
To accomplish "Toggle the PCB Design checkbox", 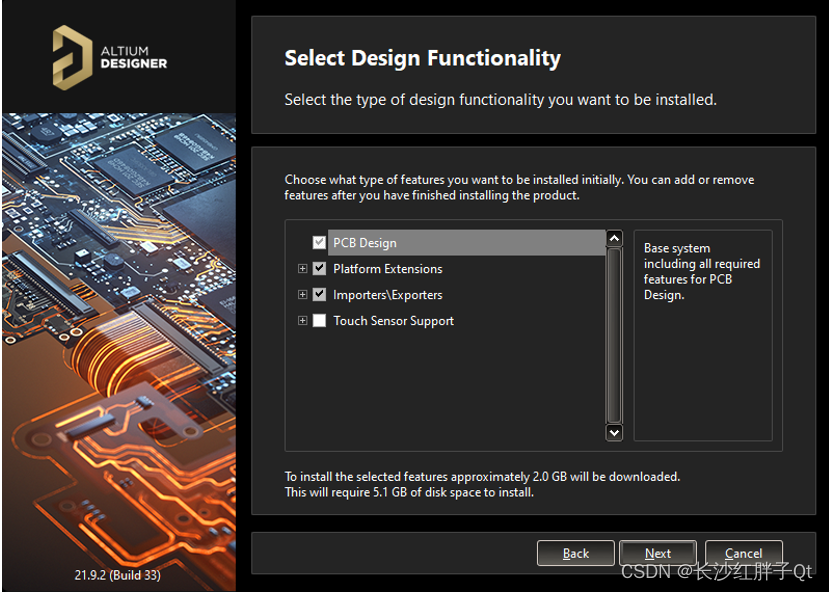I will point(319,243).
